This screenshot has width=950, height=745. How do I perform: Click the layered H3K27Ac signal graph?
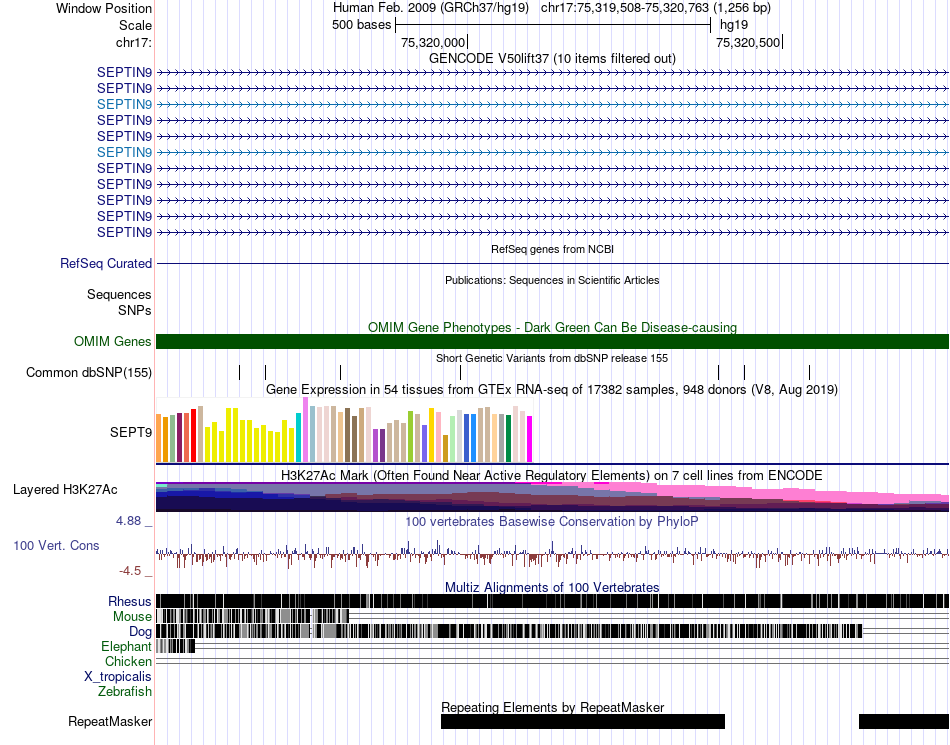(x=553, y=497)
